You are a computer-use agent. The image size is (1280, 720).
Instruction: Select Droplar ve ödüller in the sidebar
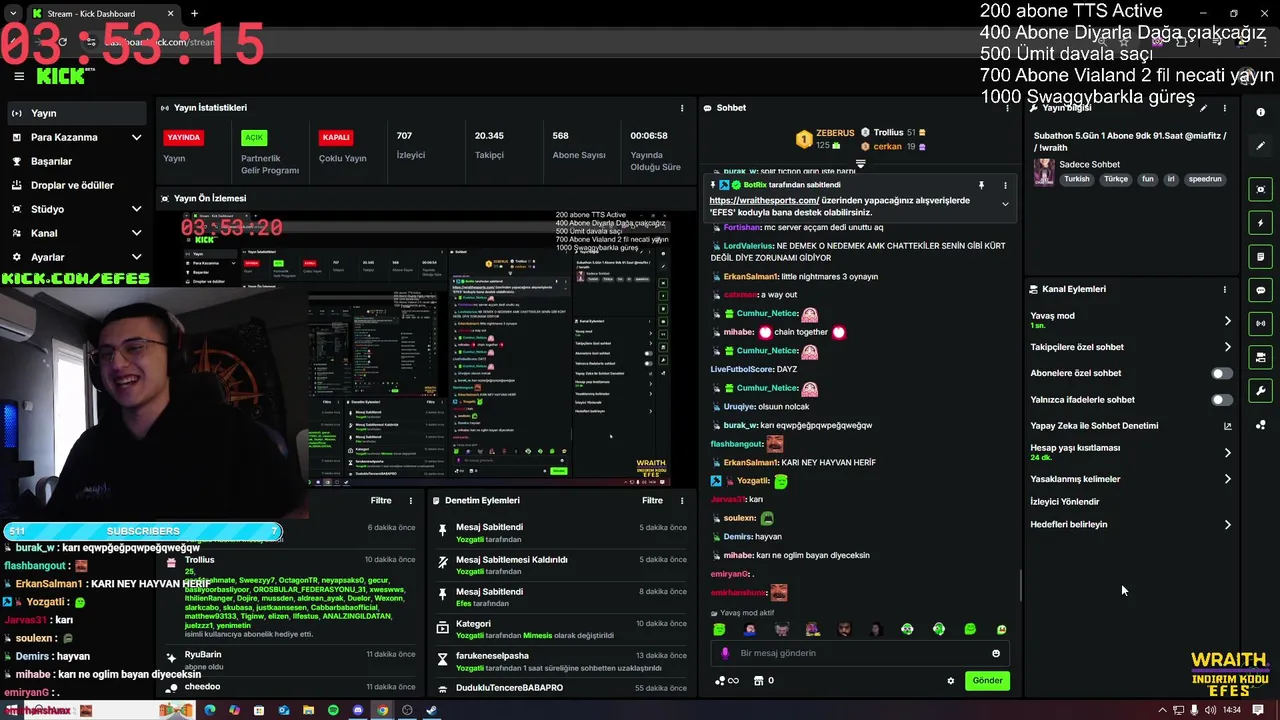tap(76, 185)
